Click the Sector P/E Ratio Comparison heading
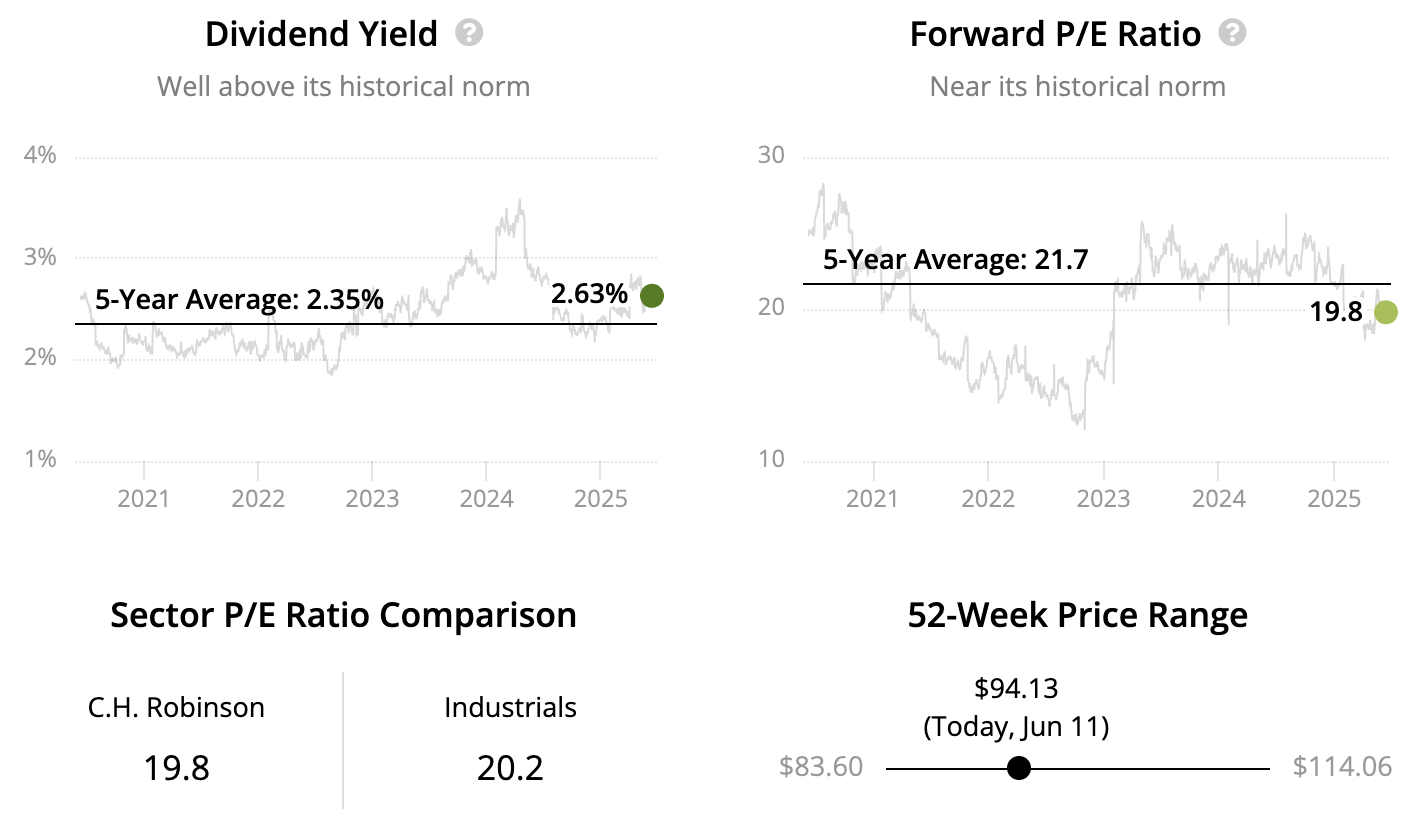Viewport: 1416px width, 830px height. click(343, 614)
